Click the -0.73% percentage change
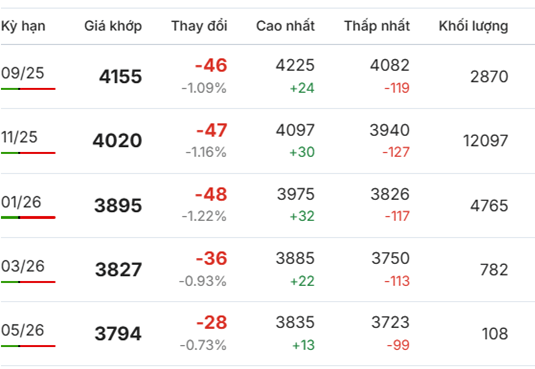 tap(203, 345)
